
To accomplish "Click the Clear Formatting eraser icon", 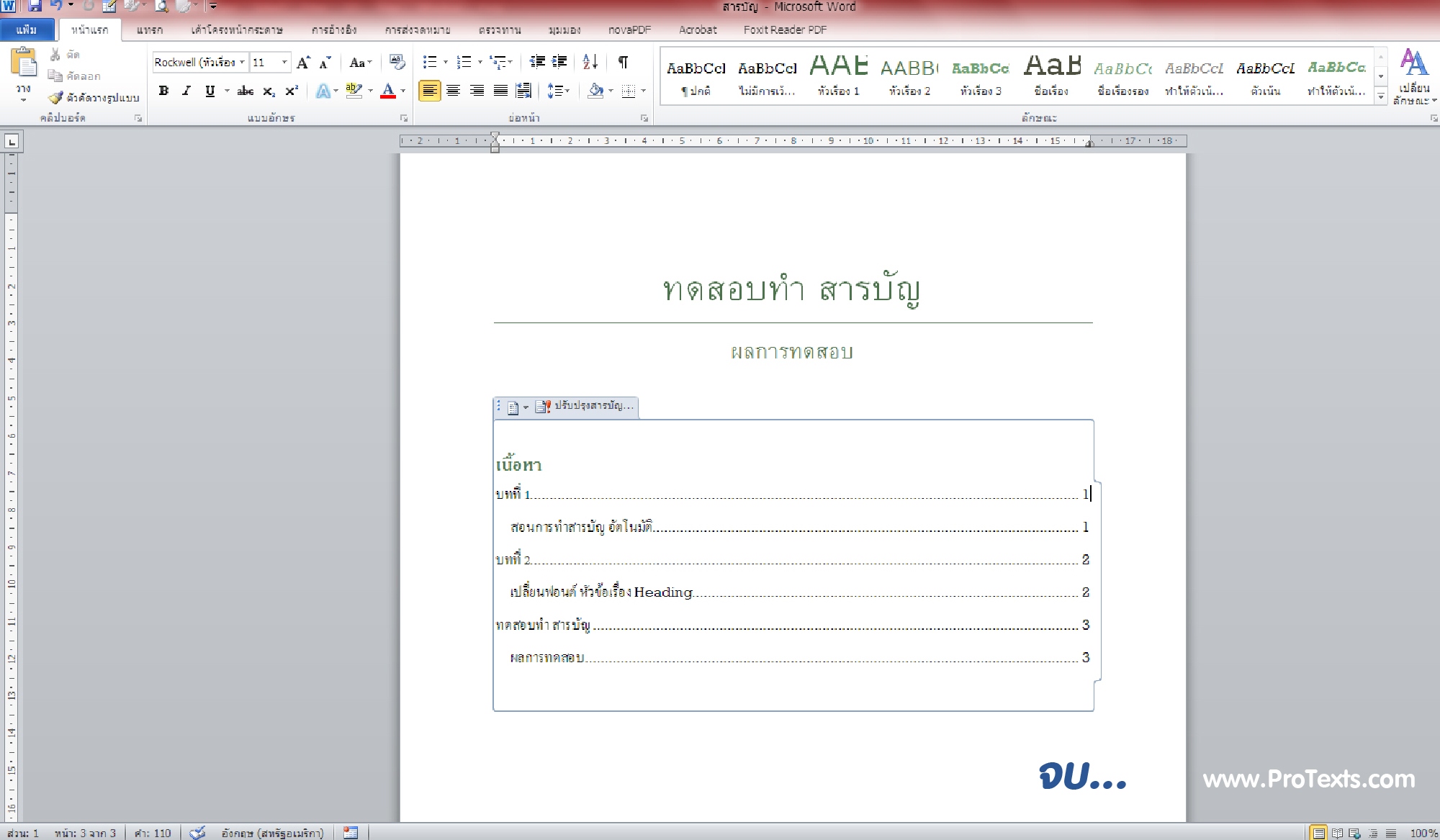I will [397, 62].
